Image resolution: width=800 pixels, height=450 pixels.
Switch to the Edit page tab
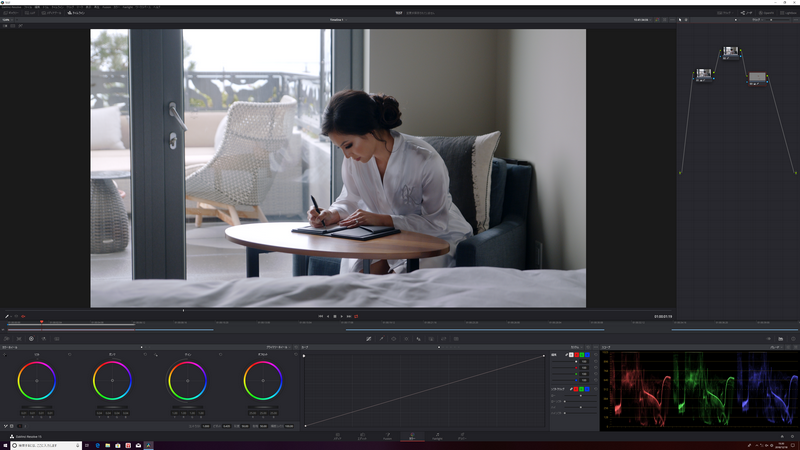pos(362,436)
